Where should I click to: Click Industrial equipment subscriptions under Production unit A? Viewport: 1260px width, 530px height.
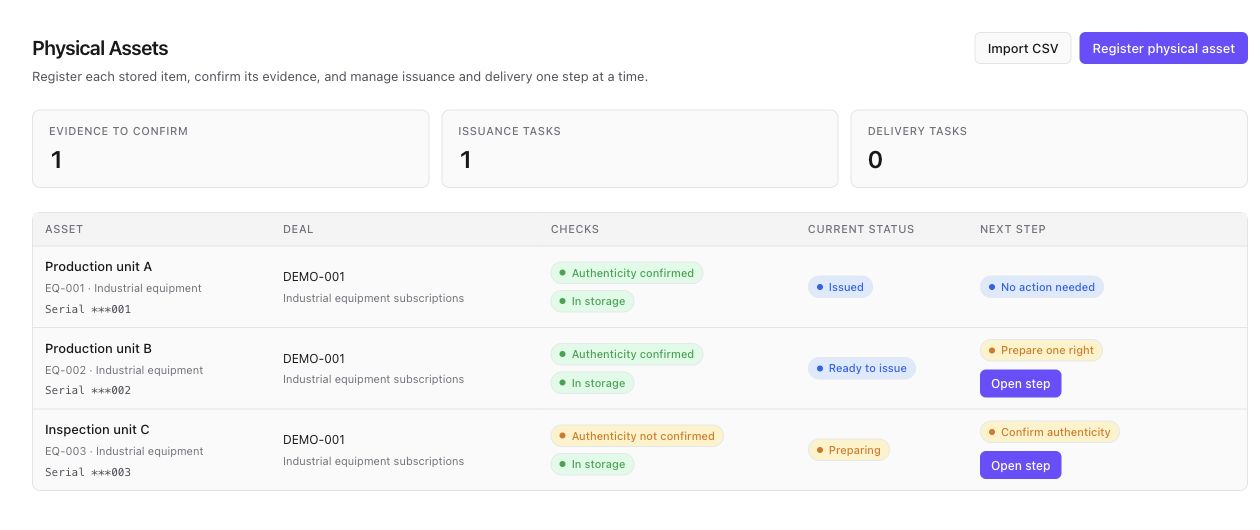(373, 298)
